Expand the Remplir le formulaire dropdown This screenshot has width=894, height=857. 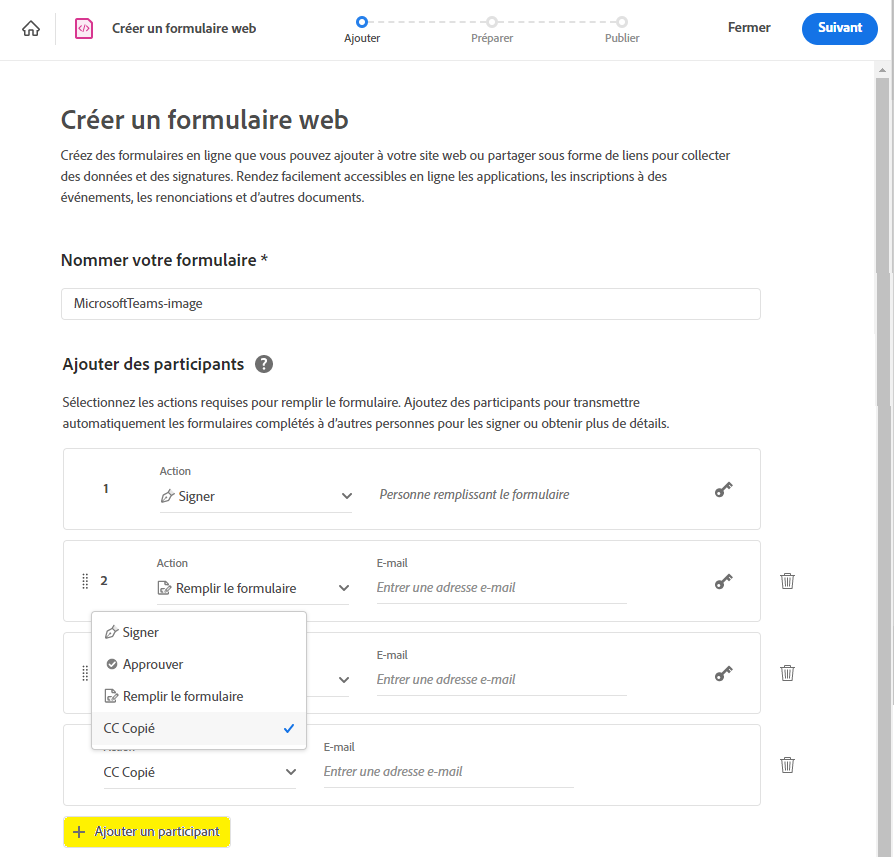pyautogui.click(x=253, y=588)
